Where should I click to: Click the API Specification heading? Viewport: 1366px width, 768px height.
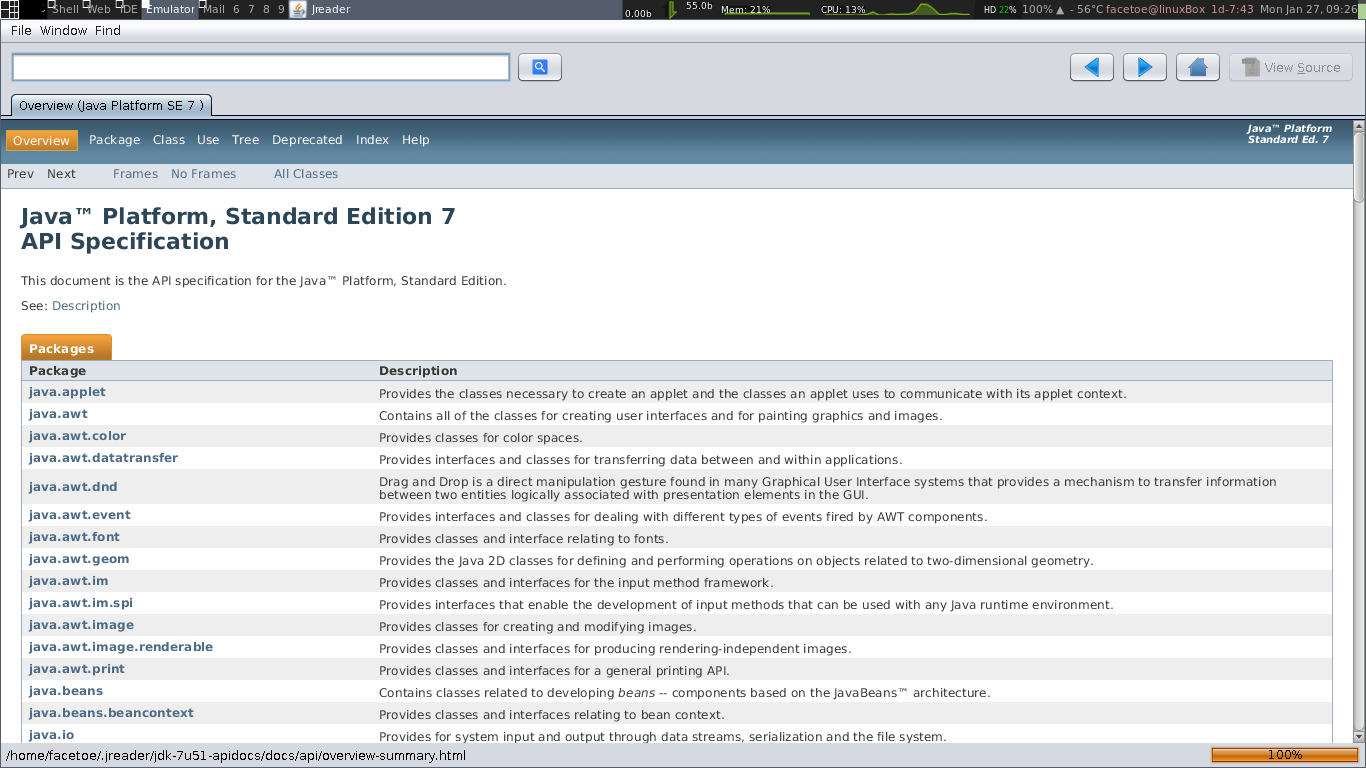click(x=125, y=242)
